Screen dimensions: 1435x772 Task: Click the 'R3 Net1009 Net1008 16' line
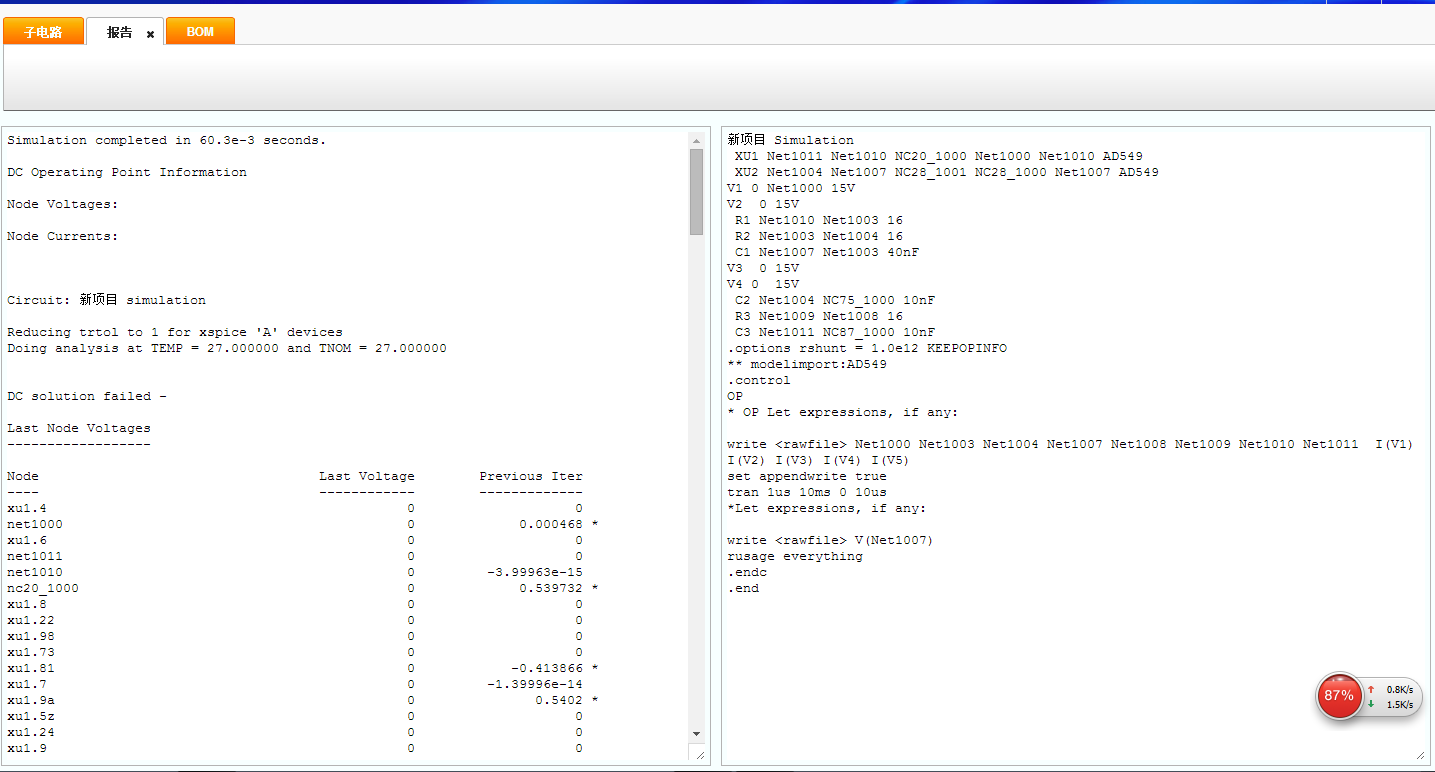point(819,316)
